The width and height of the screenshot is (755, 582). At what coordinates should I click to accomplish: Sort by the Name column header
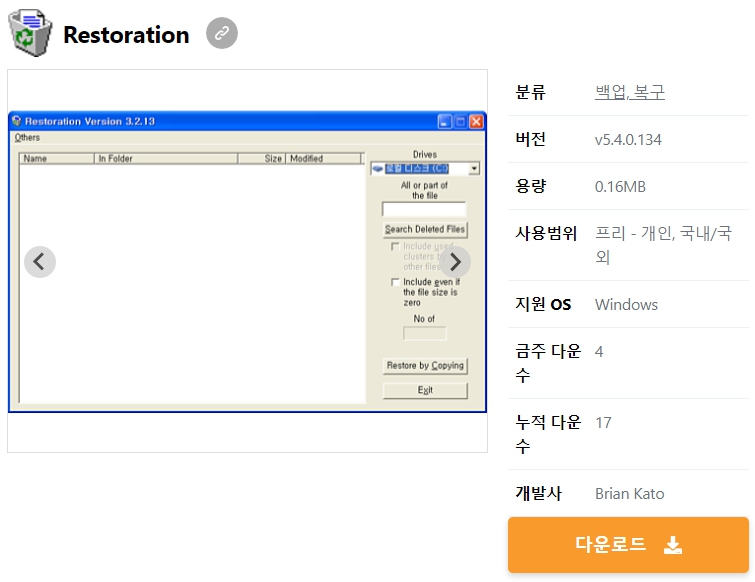coord(57,158)
